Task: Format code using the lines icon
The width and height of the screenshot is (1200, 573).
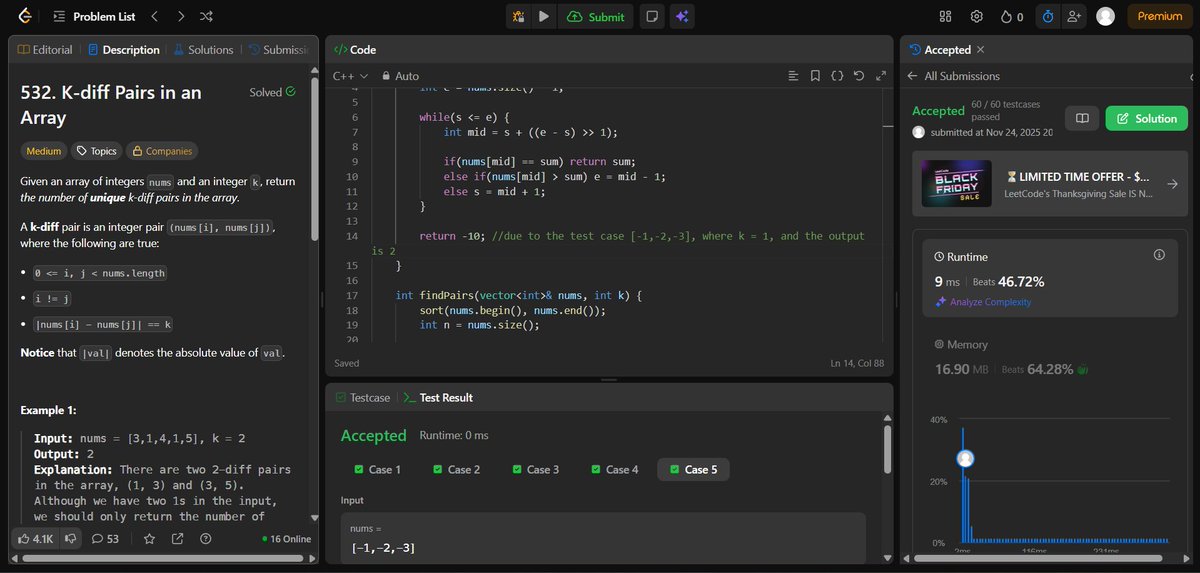Action: (793, 76)
